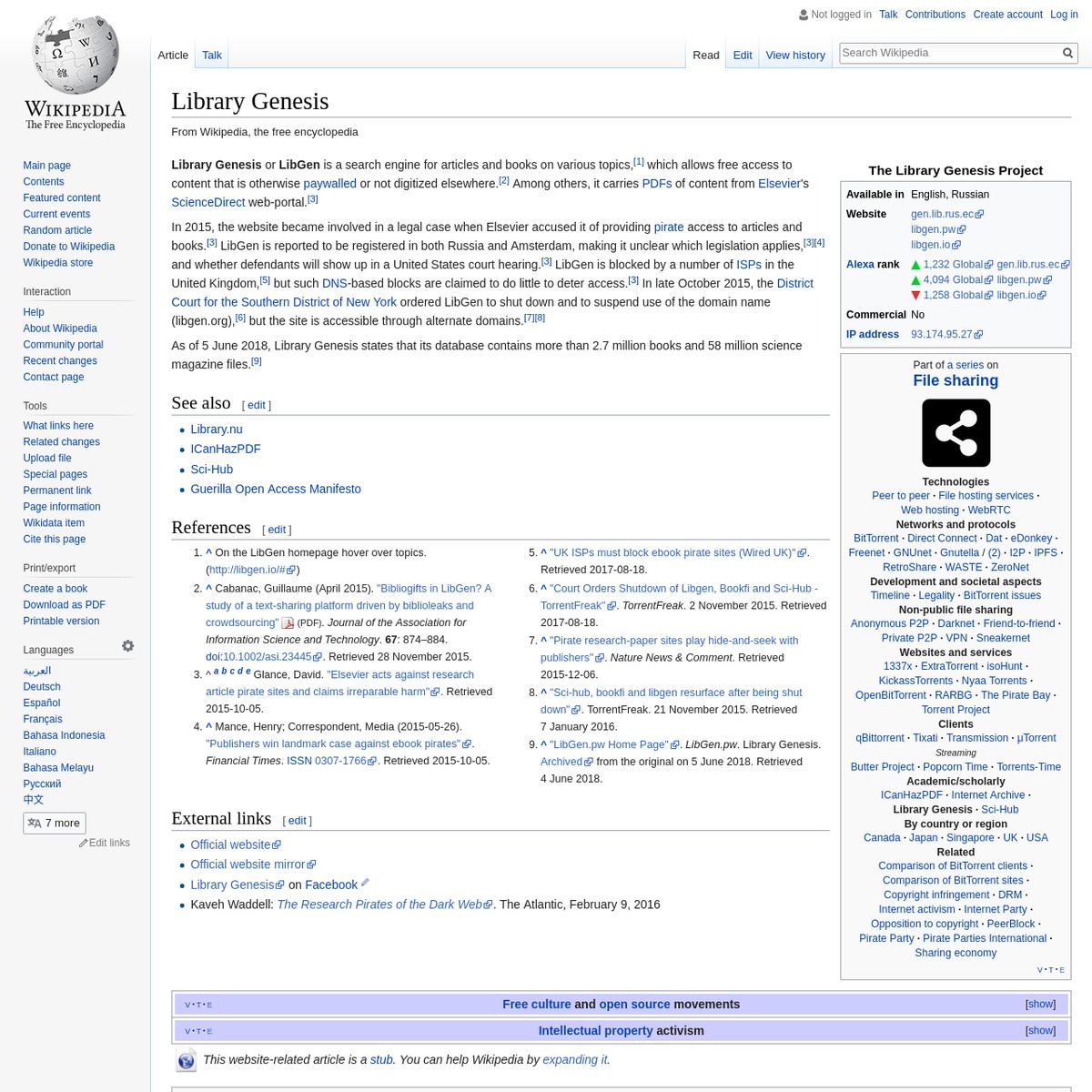This screenshot has width=1092, height=1092.
Task: Show the Free culture navbox
Action: pos(1040,1005)
